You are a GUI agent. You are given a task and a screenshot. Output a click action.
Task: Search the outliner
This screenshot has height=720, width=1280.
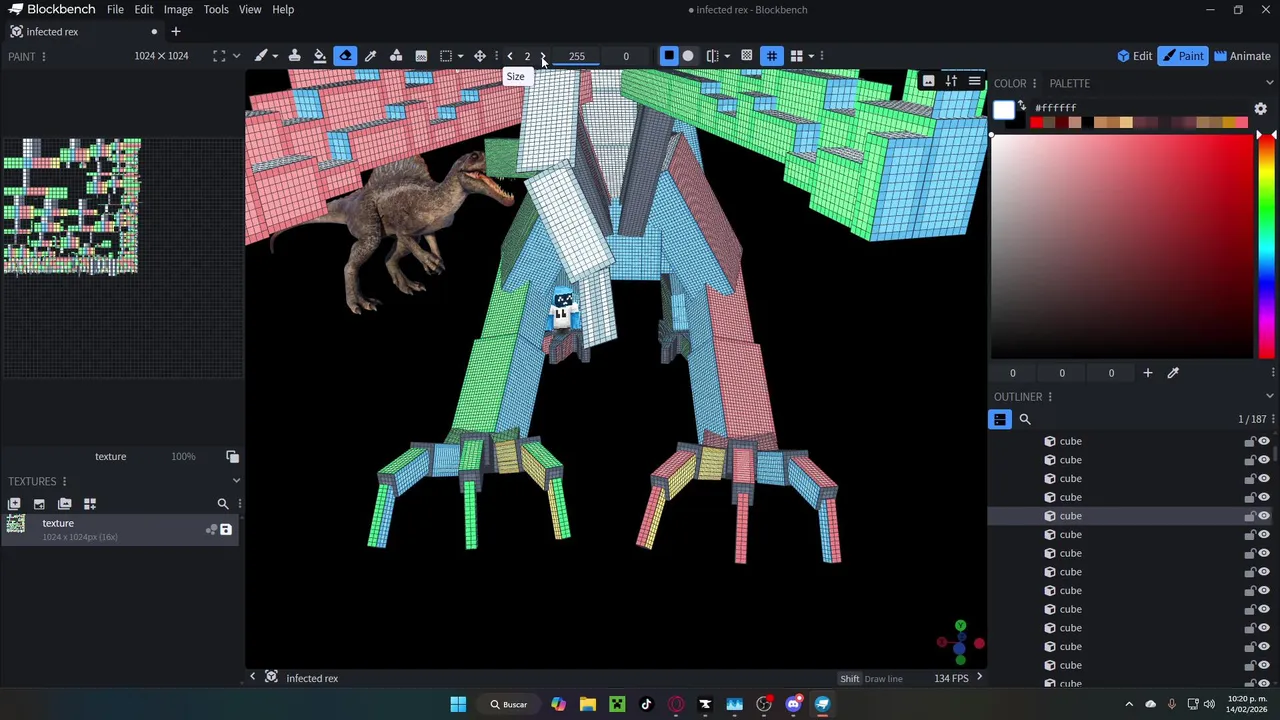1025,420
